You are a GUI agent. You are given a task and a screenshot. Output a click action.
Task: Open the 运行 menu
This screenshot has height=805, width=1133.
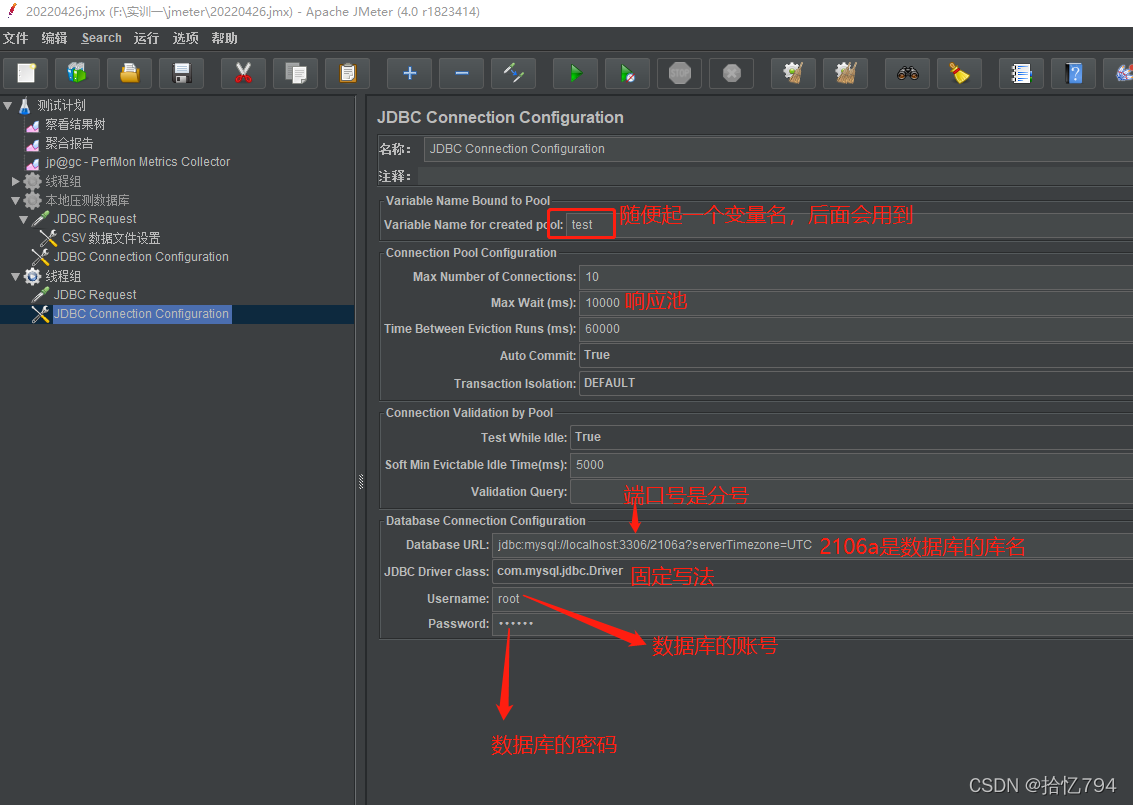[146, 38]
